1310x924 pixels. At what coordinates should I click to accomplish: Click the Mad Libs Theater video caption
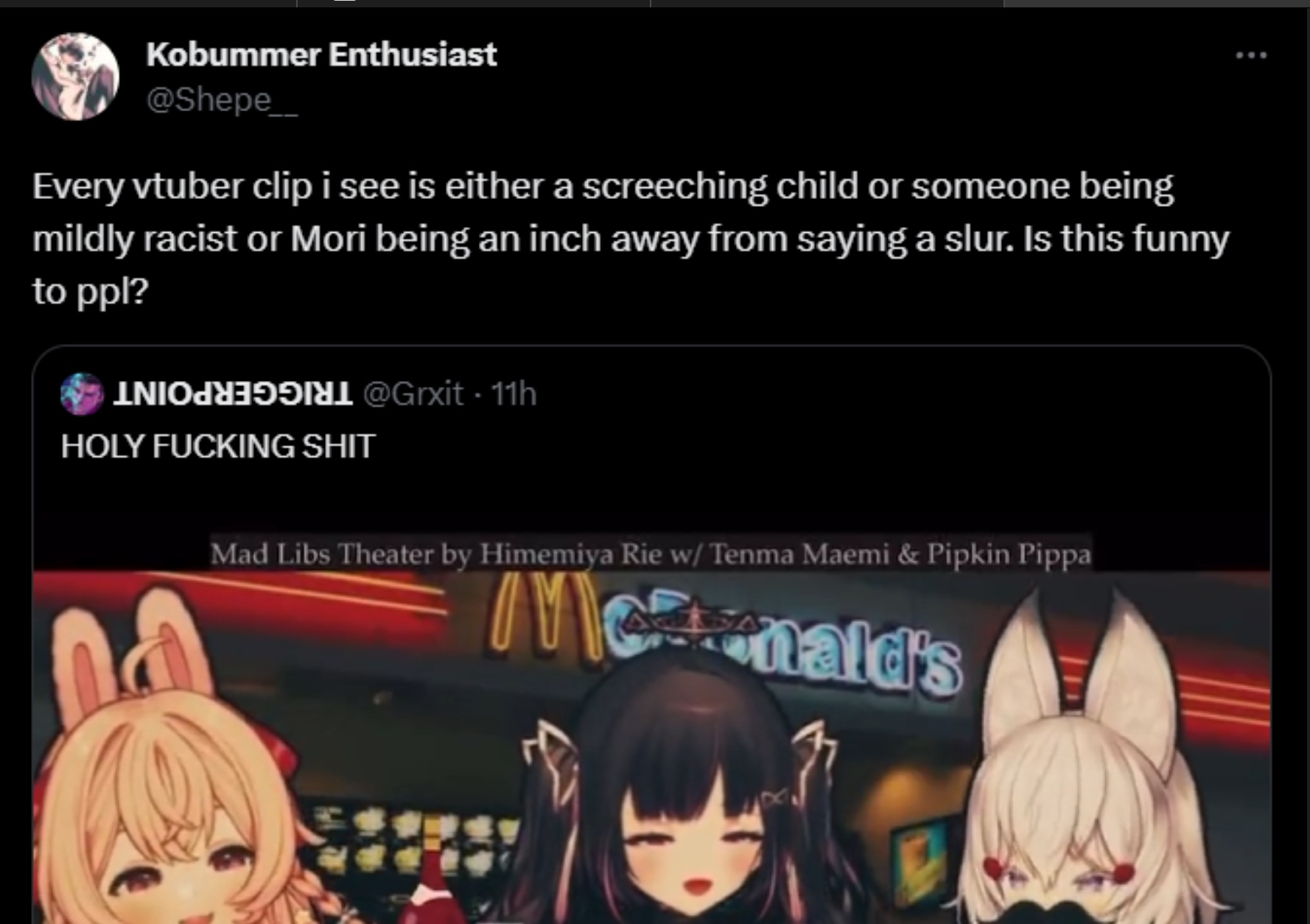(x=651, y=553)
